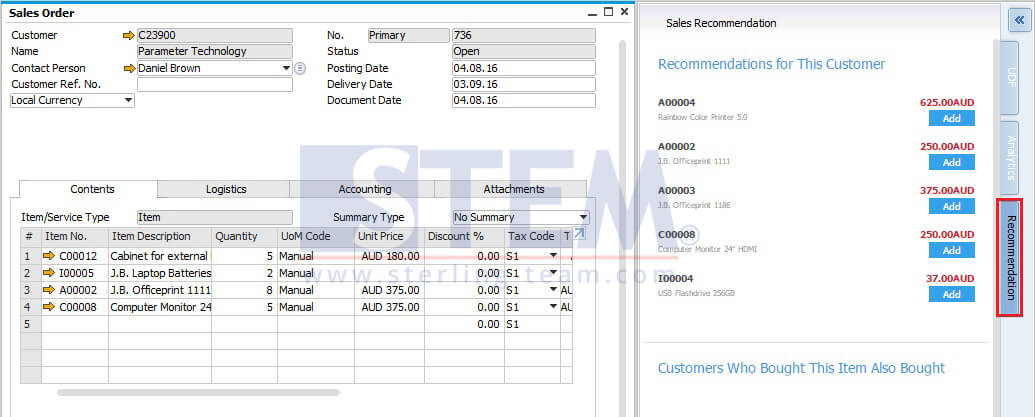Open link arrow for item I00005

49,273
